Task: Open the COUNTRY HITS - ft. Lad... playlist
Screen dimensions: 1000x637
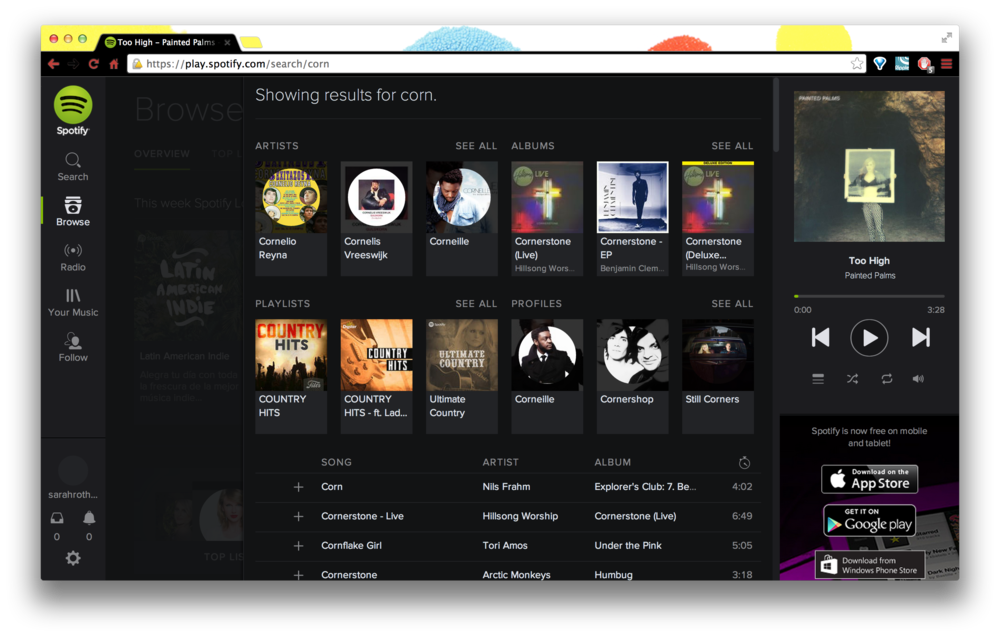Action: pos(376,376)
